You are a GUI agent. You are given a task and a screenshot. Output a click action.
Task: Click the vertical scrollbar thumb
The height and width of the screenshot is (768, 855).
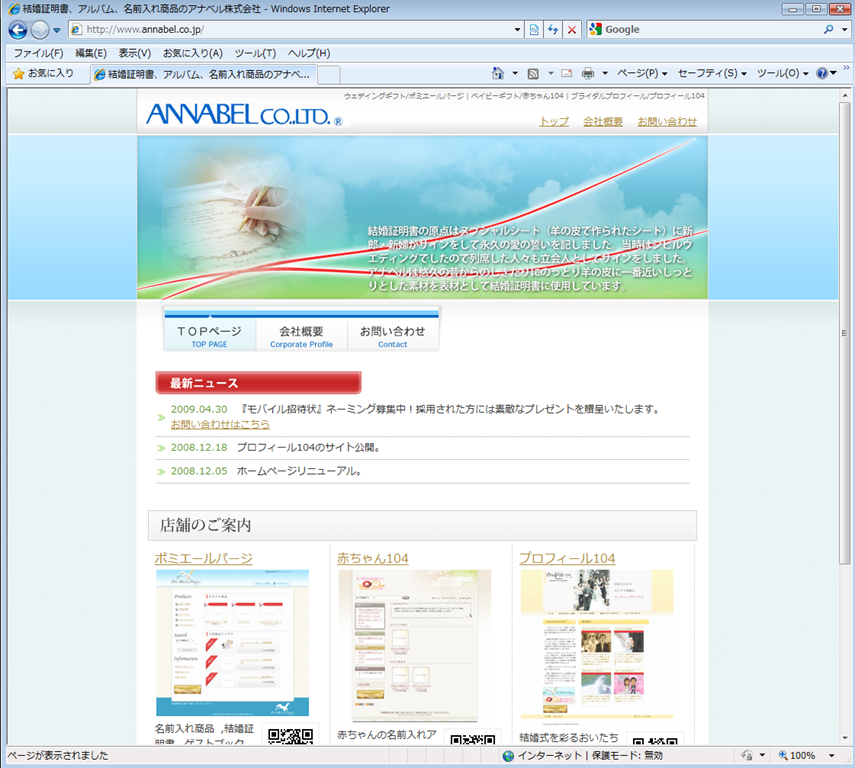(x=845, y=333)
